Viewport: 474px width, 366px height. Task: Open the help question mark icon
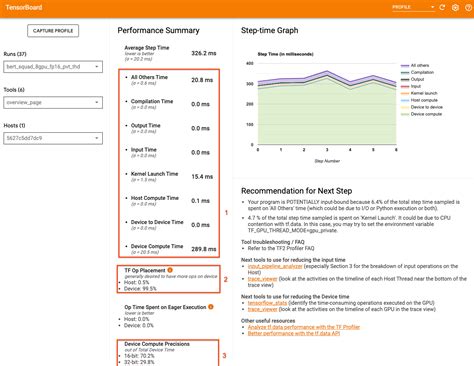(x=468, y=7)
